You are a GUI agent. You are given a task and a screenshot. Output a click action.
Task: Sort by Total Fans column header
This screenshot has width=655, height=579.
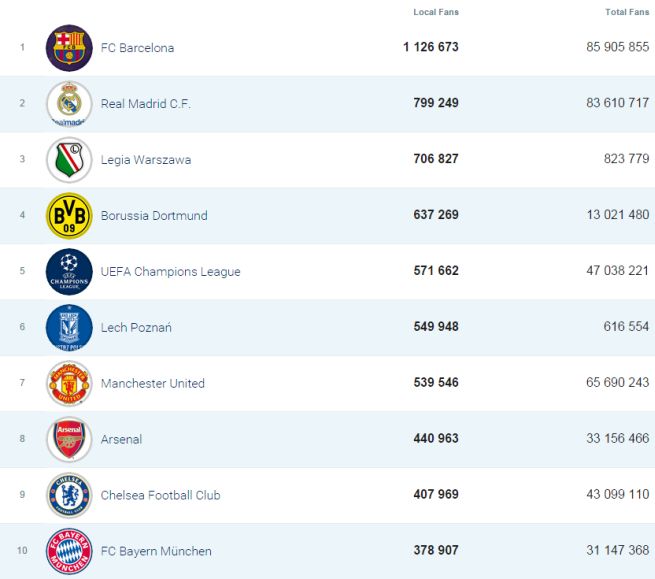tap(627, 12)
